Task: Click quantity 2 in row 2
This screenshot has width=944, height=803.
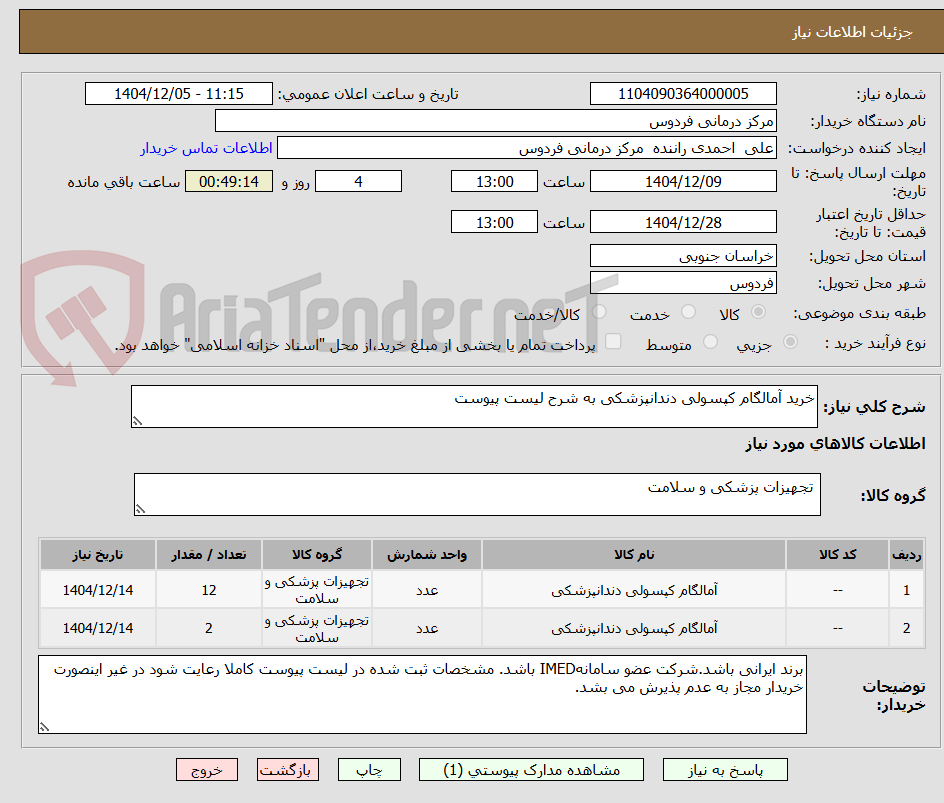Action: pos(209,628)
